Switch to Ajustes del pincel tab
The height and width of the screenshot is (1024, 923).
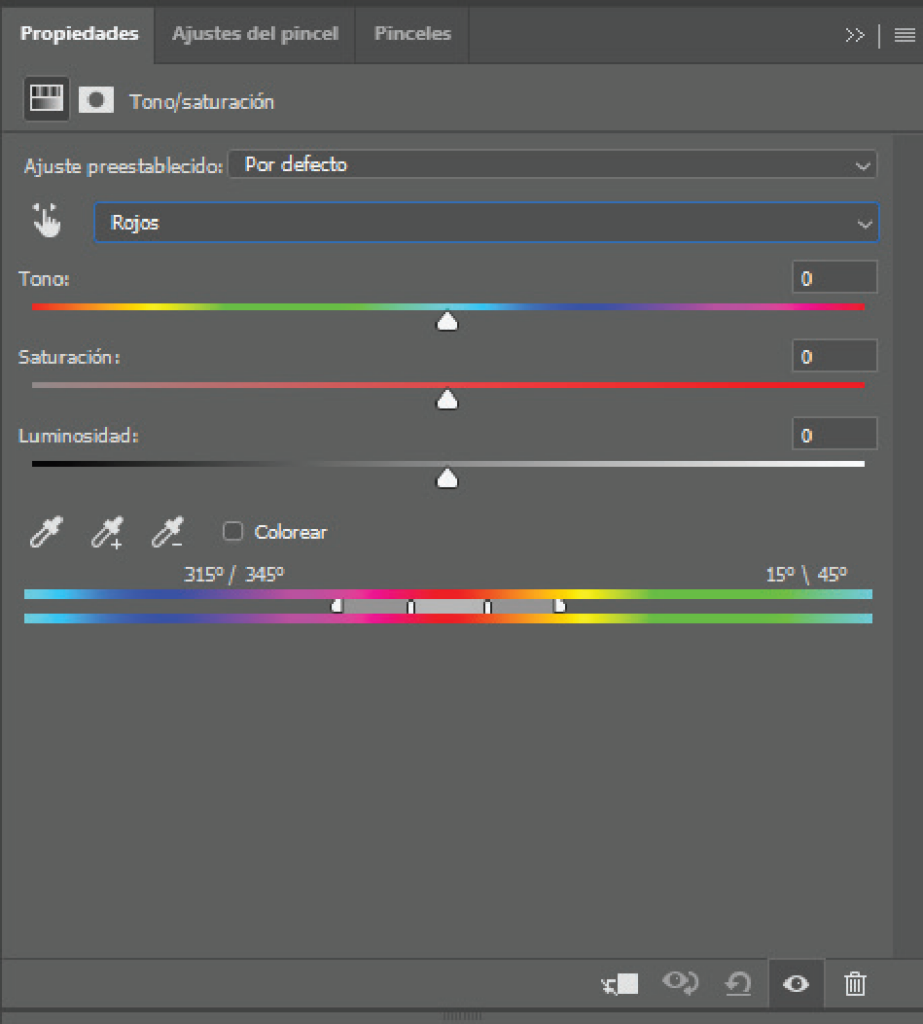tap(255, 33)
